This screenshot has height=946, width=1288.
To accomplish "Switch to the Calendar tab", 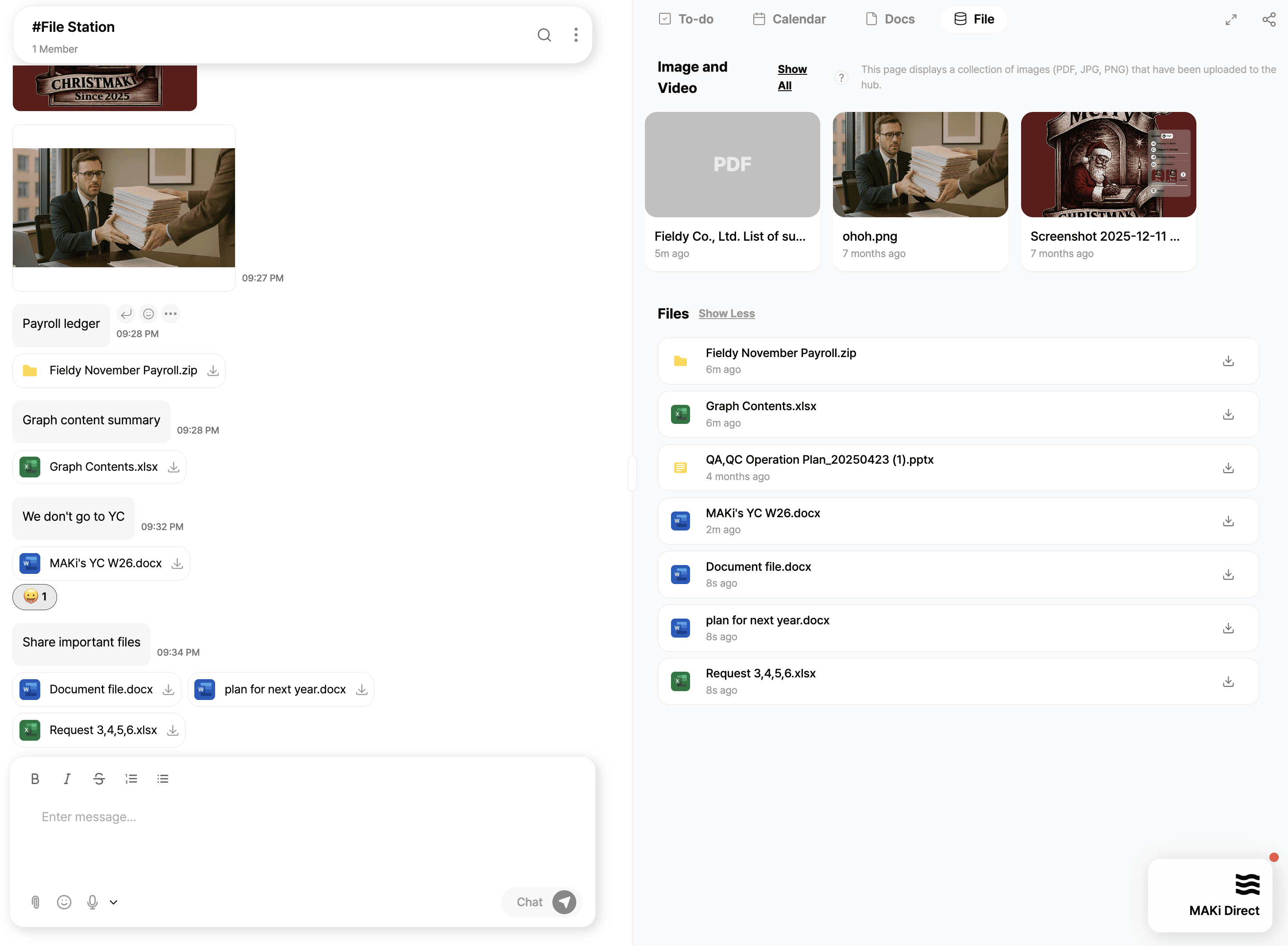I will (789, 19).
